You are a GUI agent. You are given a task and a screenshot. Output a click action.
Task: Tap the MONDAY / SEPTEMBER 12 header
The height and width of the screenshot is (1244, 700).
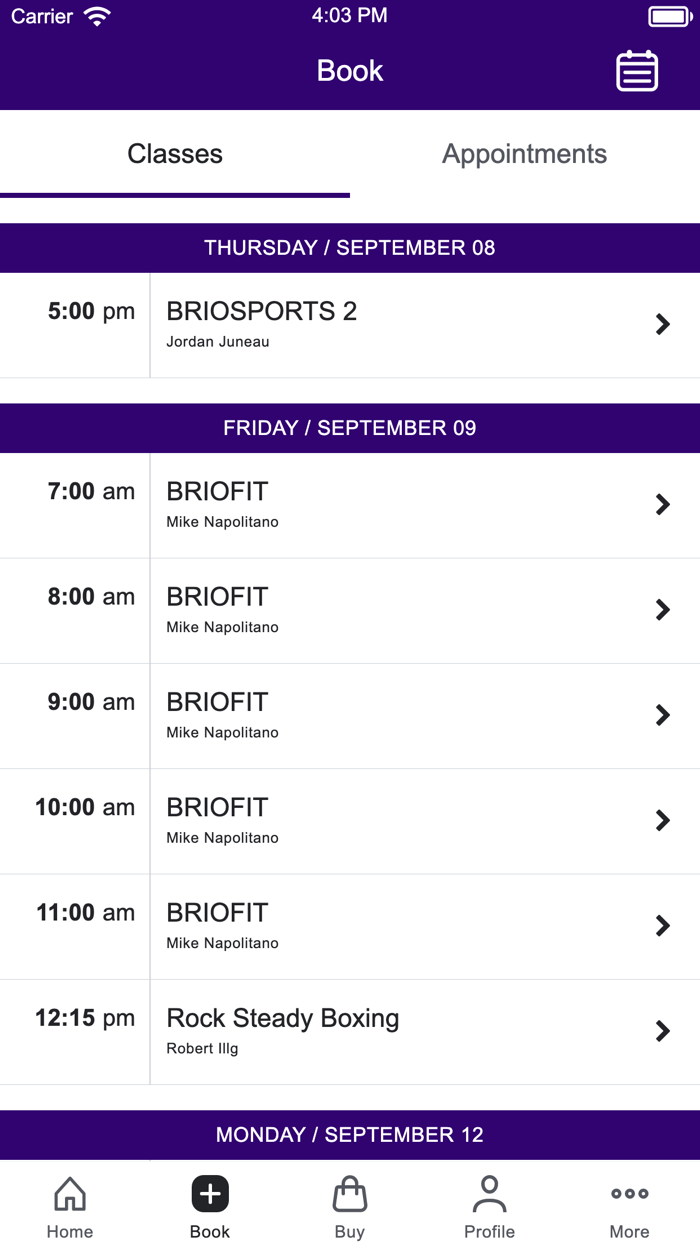tap(350, 1135)
